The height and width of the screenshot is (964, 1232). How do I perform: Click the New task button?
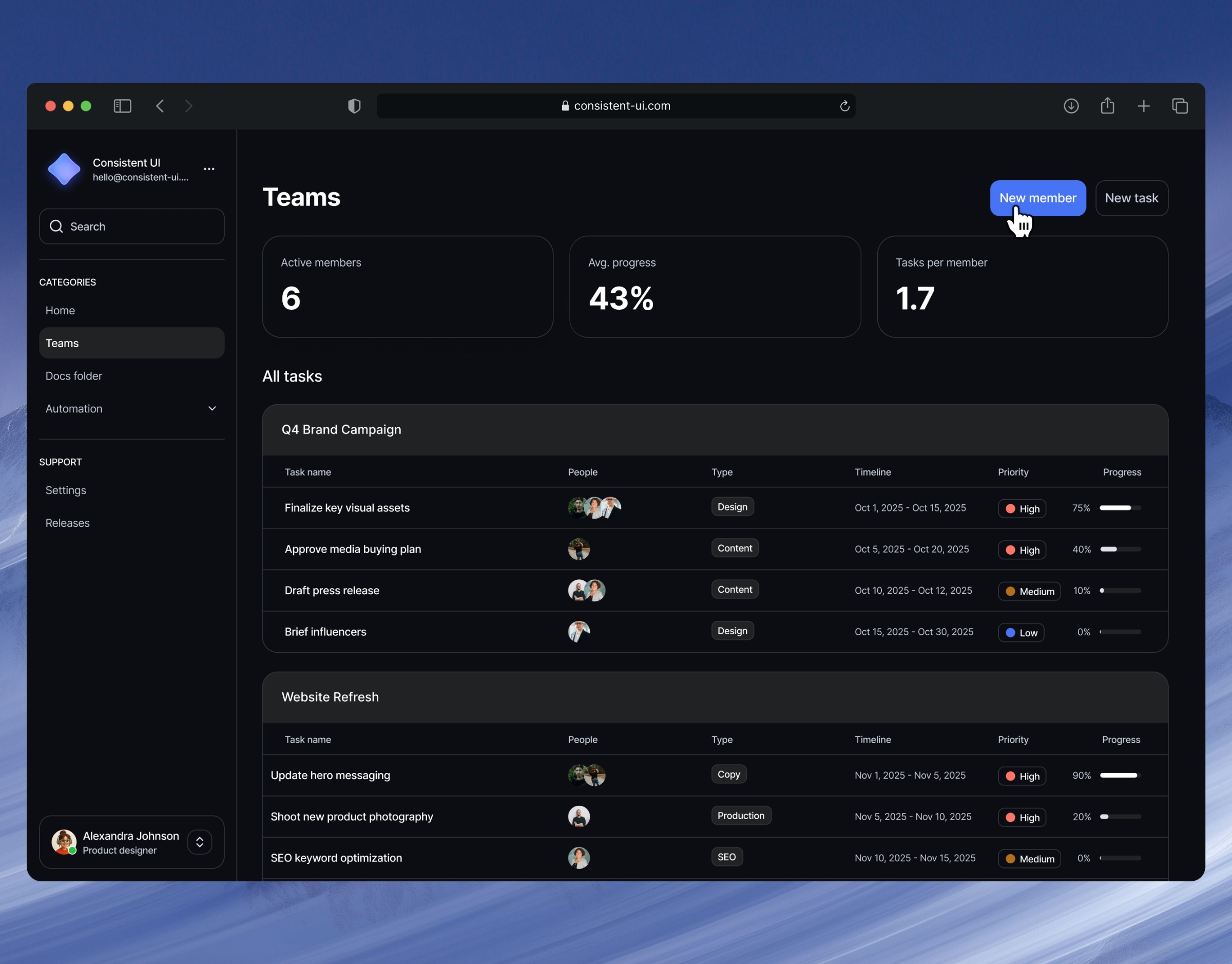(x=1131, y=198)
